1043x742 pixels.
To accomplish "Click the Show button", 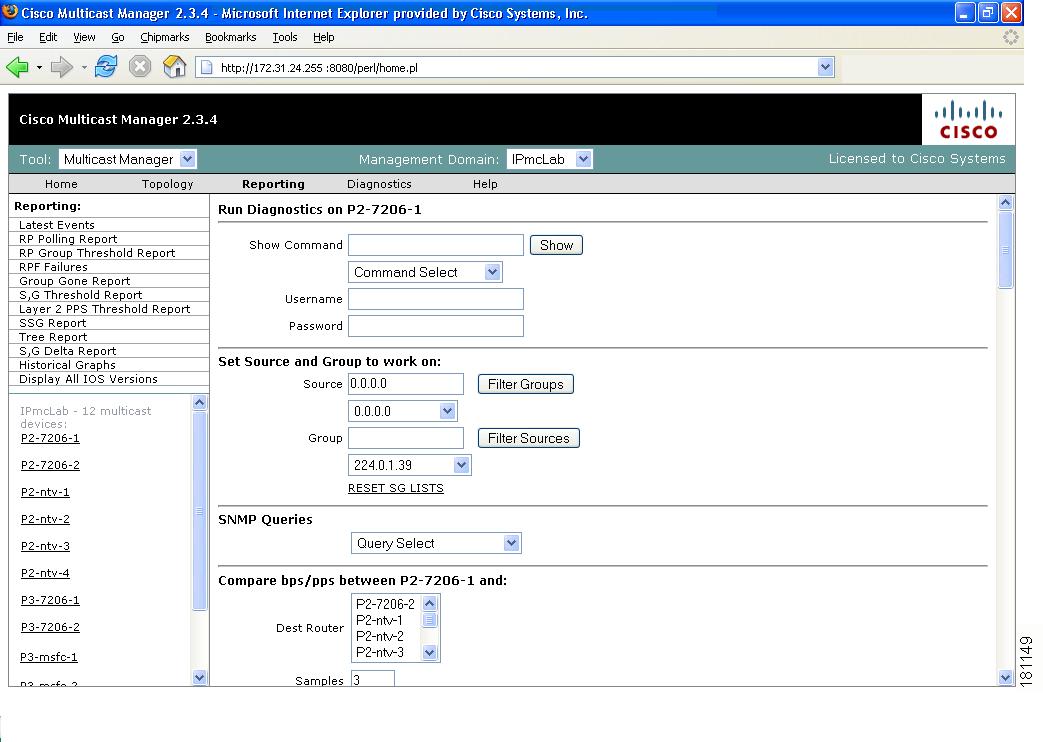I will coord(556,245).
